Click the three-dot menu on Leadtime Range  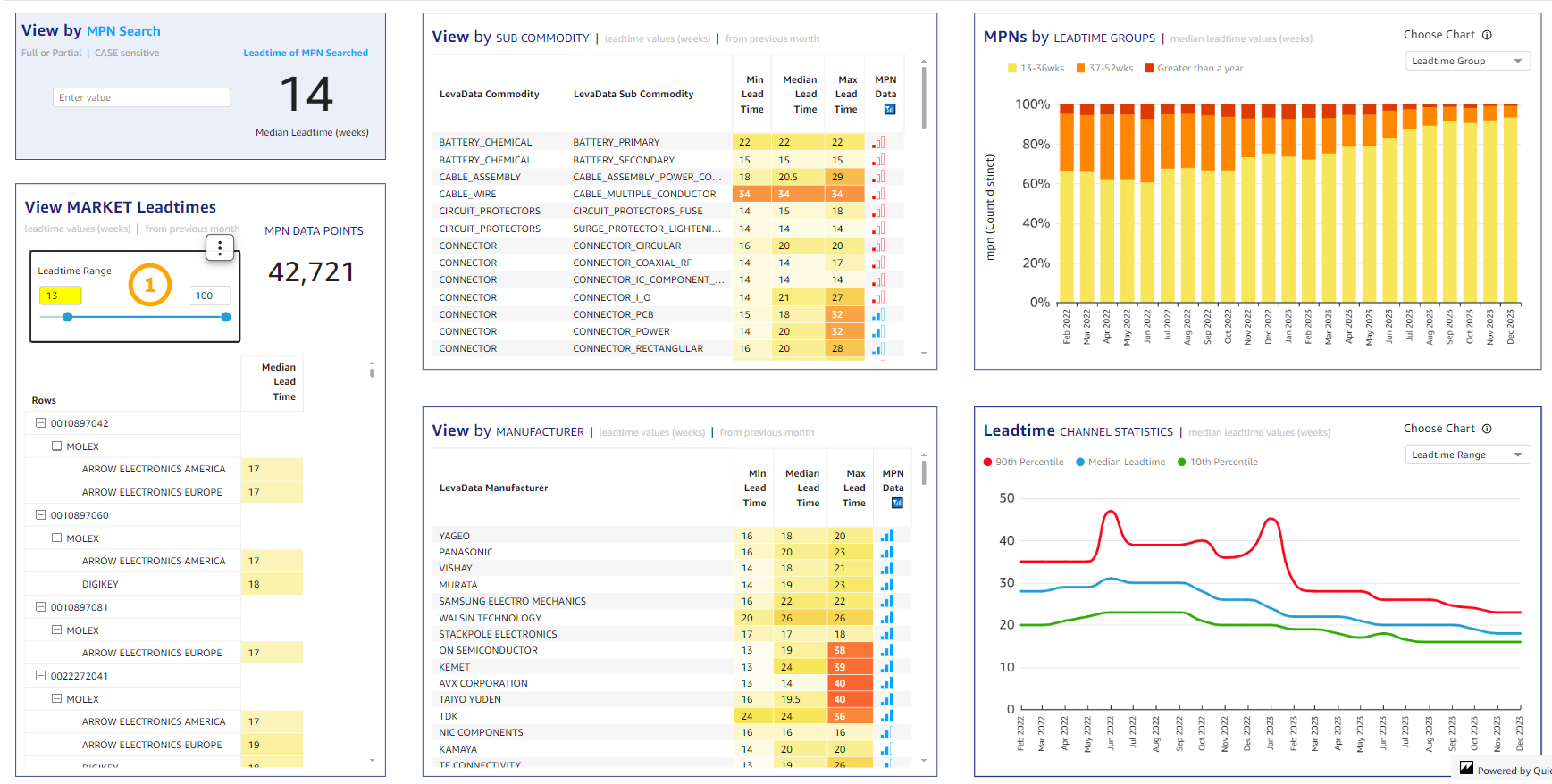(220, 248)
